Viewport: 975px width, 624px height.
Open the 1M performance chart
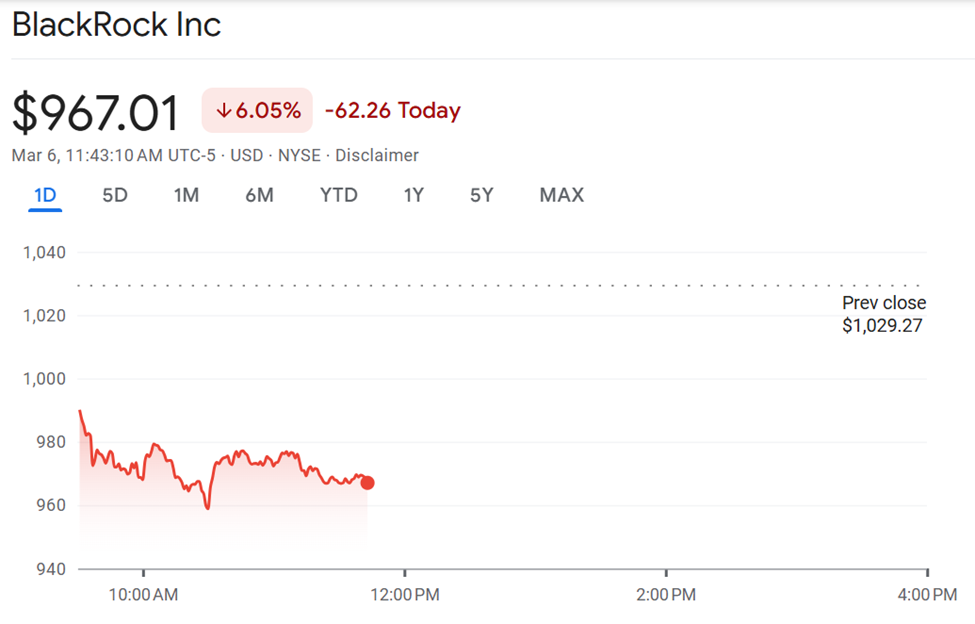point(186,195)
